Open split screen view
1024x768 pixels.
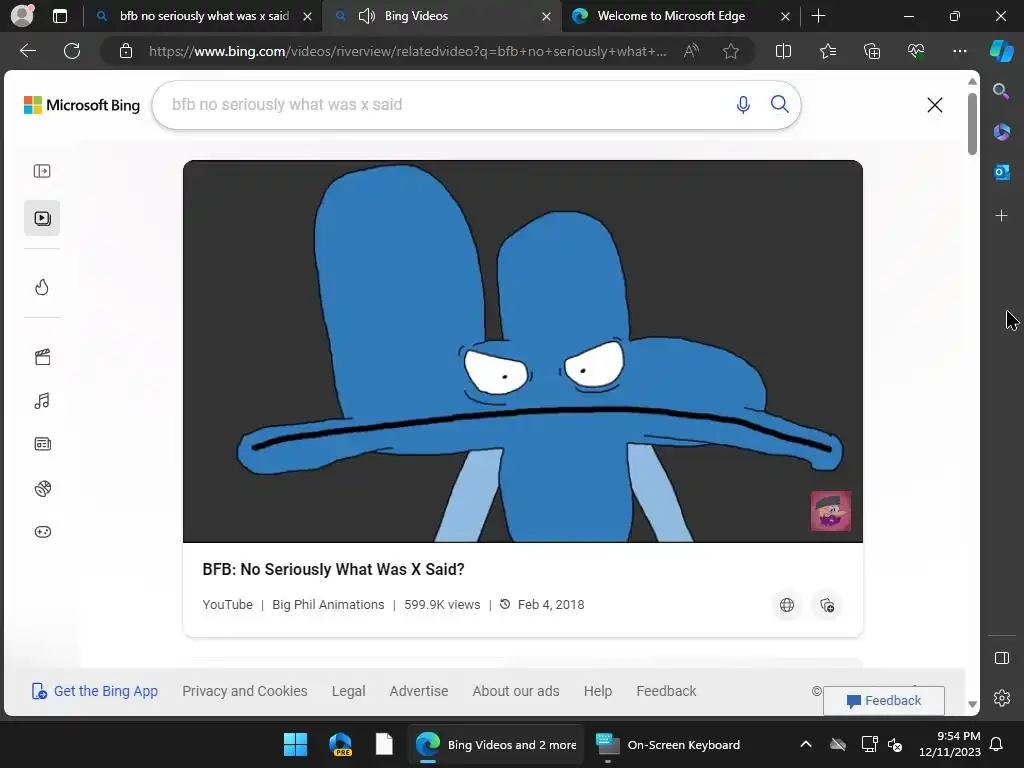(783, 51)
